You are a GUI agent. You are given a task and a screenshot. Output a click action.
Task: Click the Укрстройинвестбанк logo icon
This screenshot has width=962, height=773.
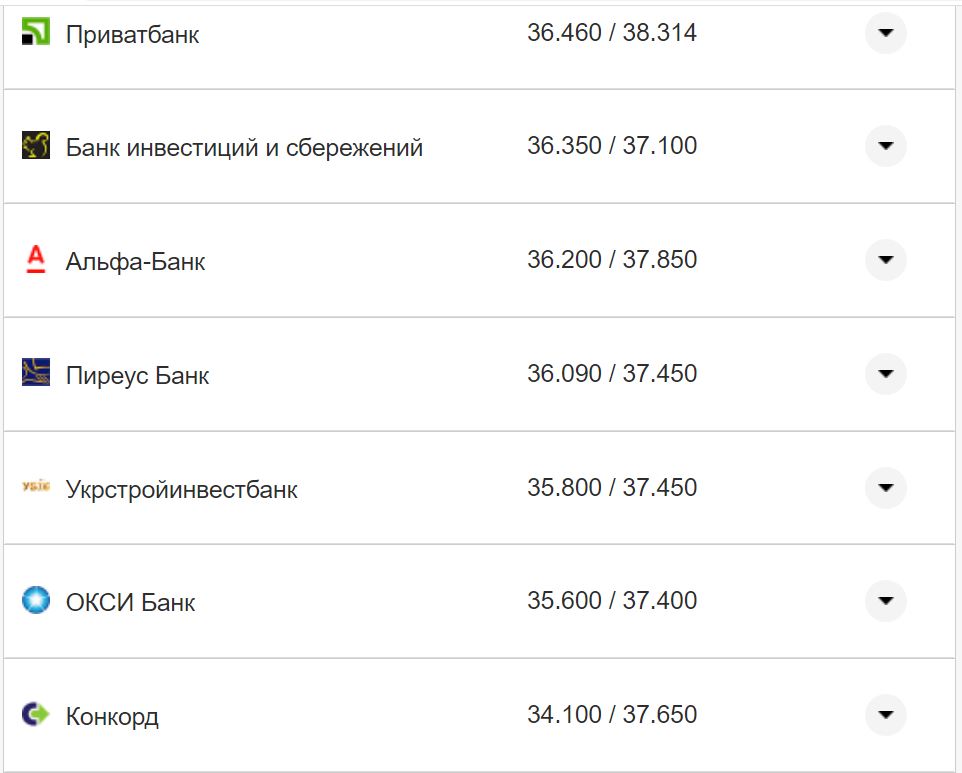tap(35, 487)
